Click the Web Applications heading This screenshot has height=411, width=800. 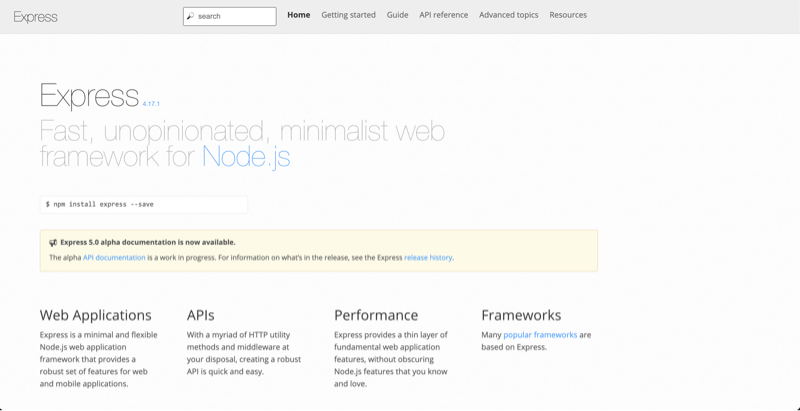pyautogui.click(x=96, y=315)
